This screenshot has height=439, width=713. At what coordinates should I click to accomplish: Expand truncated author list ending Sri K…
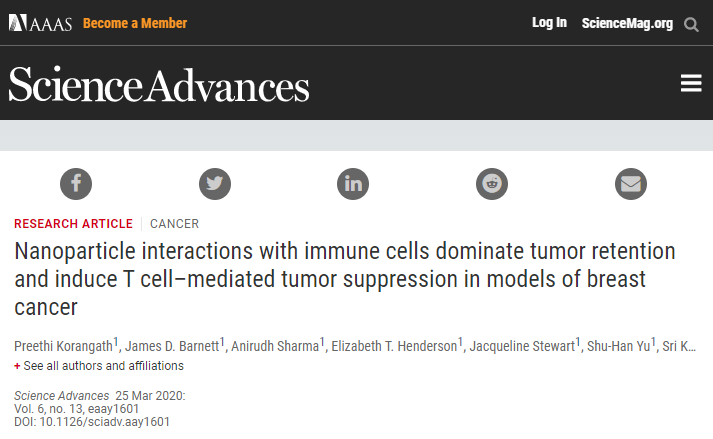[x=679, y=347]
